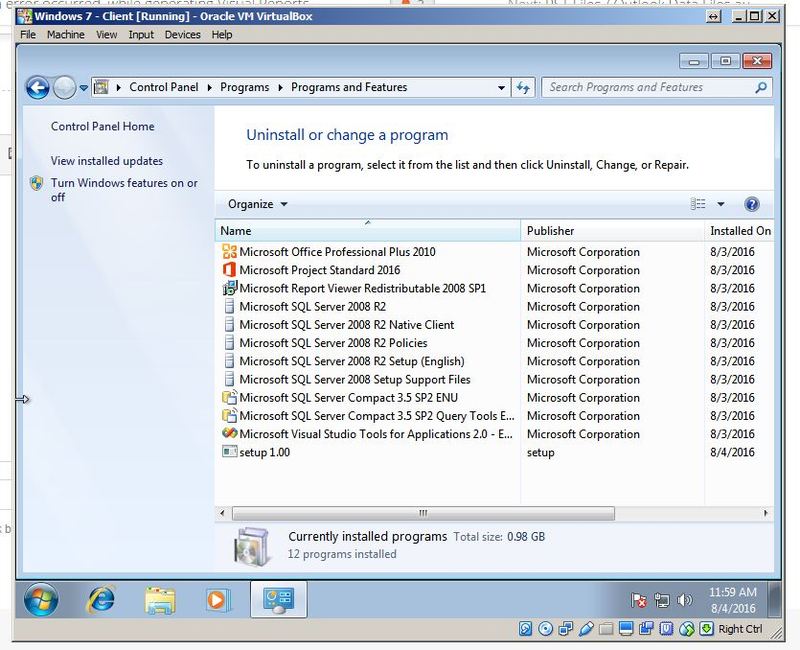This screenshot has height=650, width=800.
Task: Click the Forward navigation arrow button
Action: click(64, 88)
